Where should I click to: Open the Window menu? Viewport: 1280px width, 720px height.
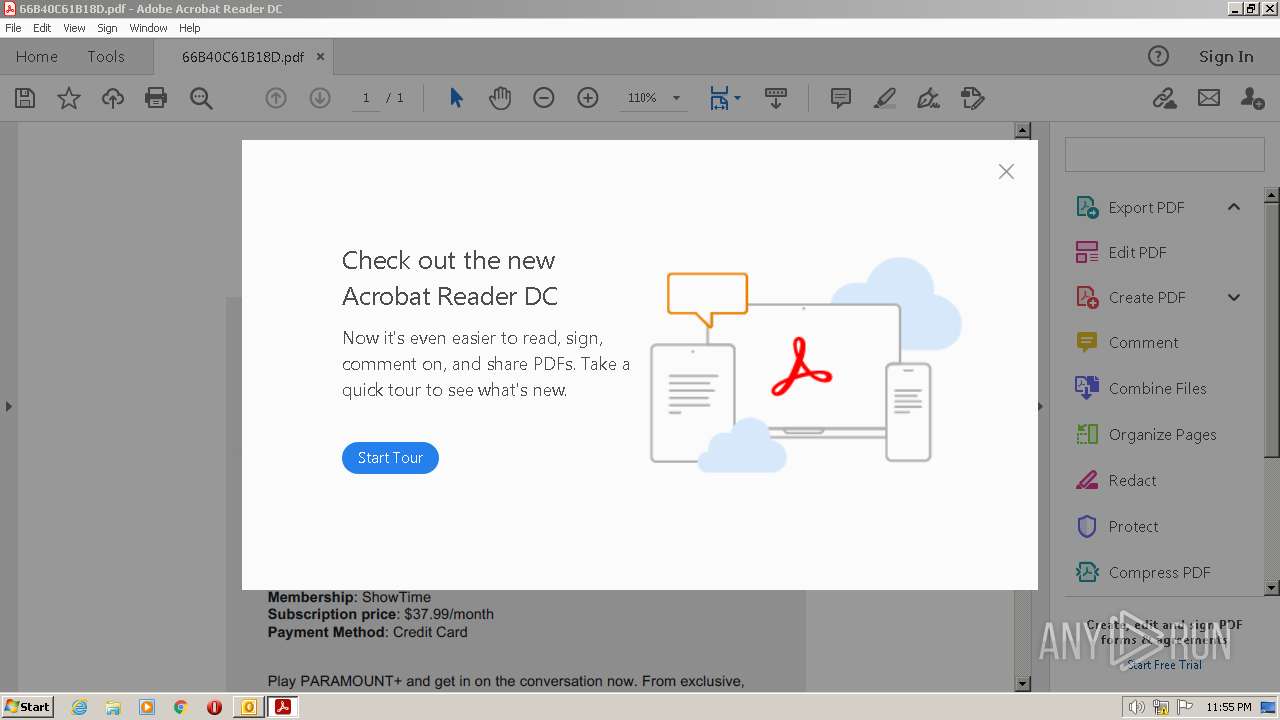point(148,28)
